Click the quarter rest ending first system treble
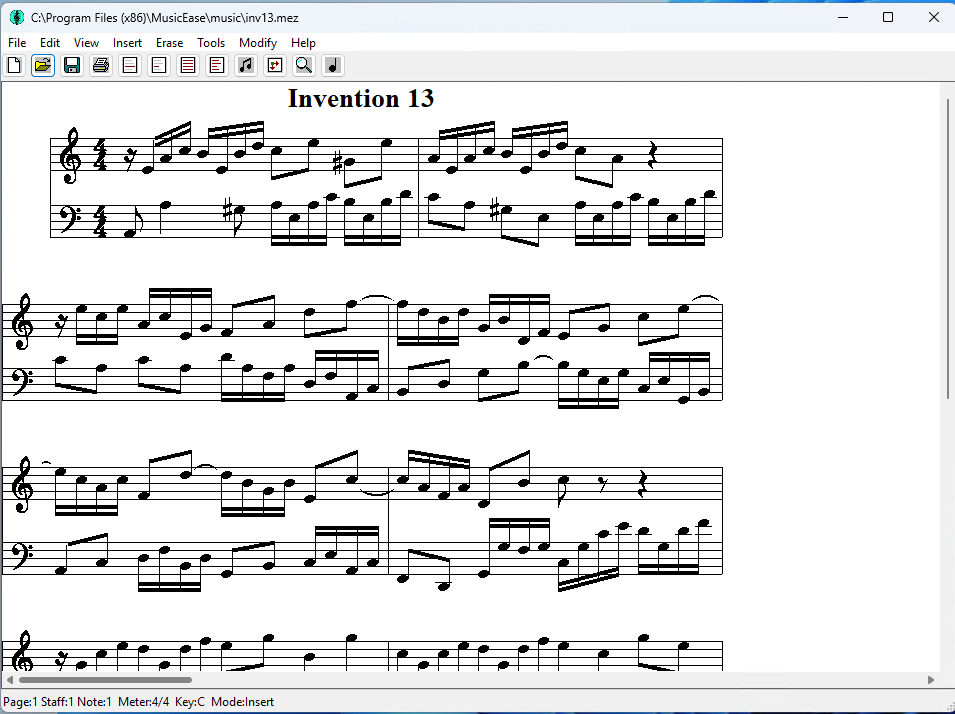Viewport: 955px width, 714px height. [652, 155]
